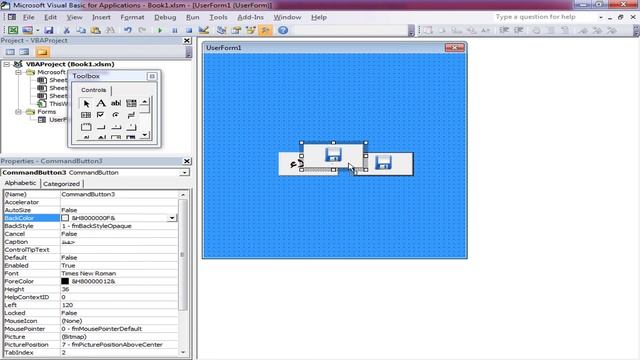Screen dimensions: 640x360
Task: Select the OptionButton tool in Toolbox
Action: (x=116, y=115)
